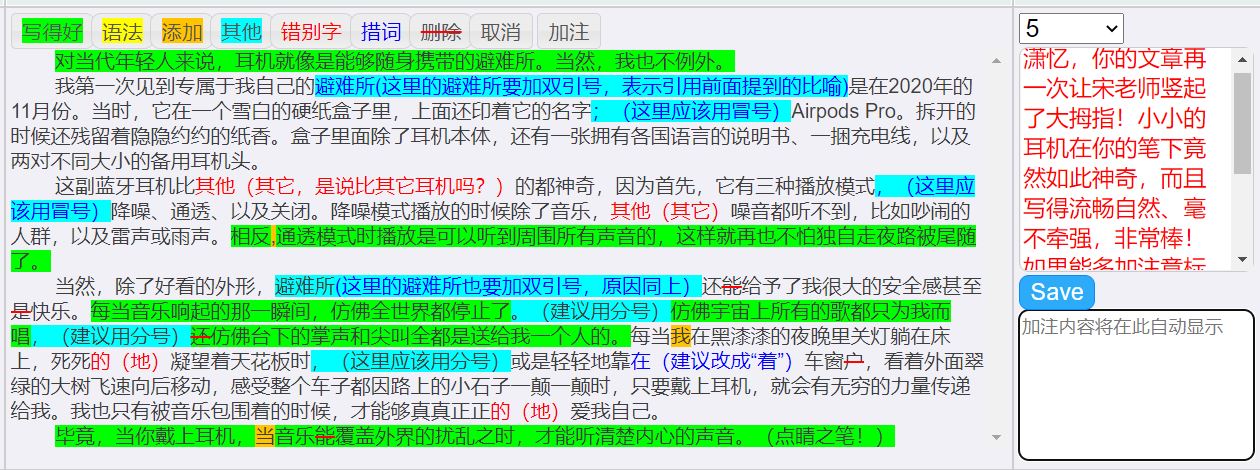This screenshot has height=470, width=1260.
Task: Click the highlighted first sentence 对当代年轻人来说
Action: 394,60
